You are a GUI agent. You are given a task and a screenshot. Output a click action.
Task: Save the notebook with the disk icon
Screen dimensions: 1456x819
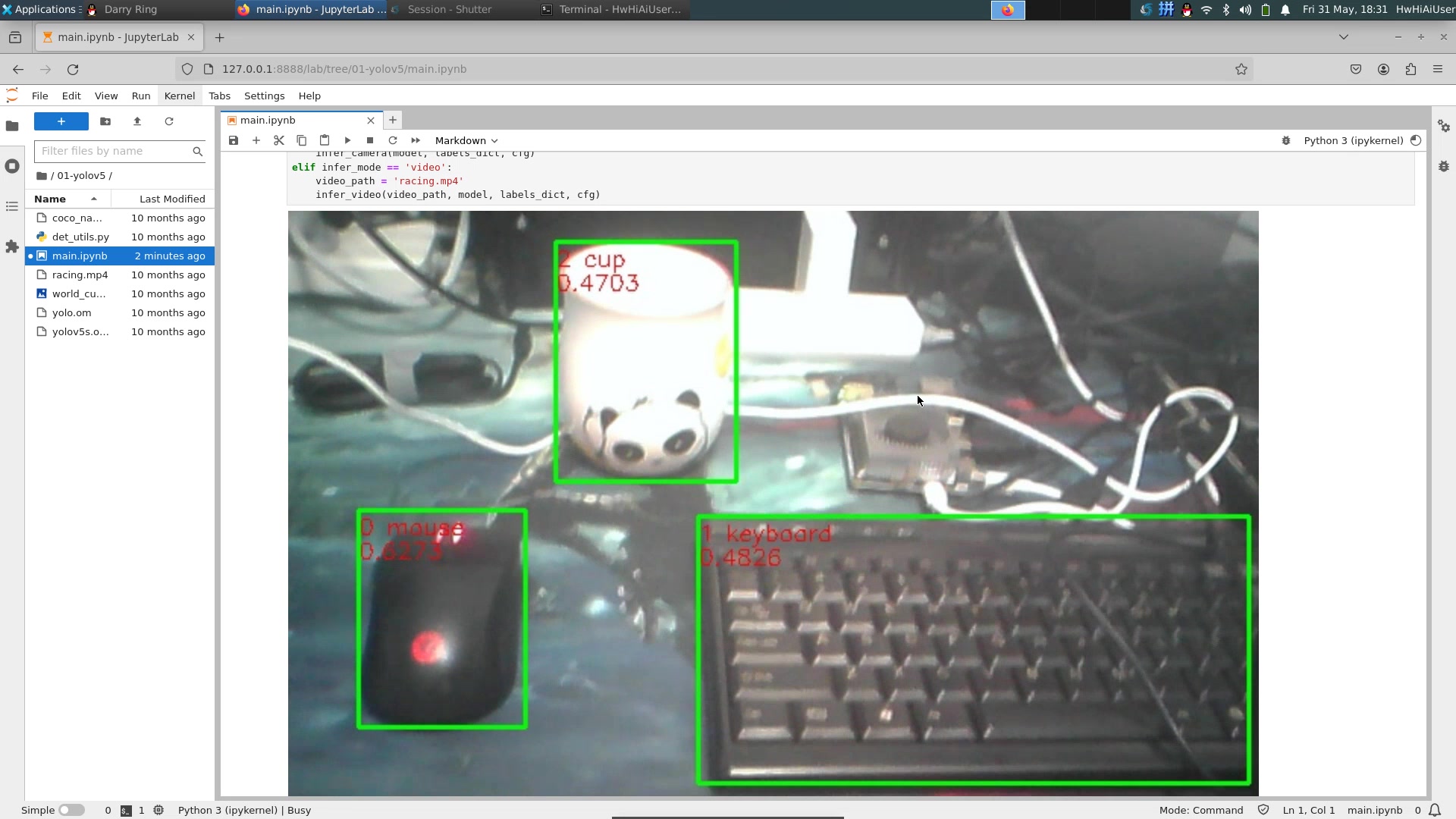tap(234, 140)
